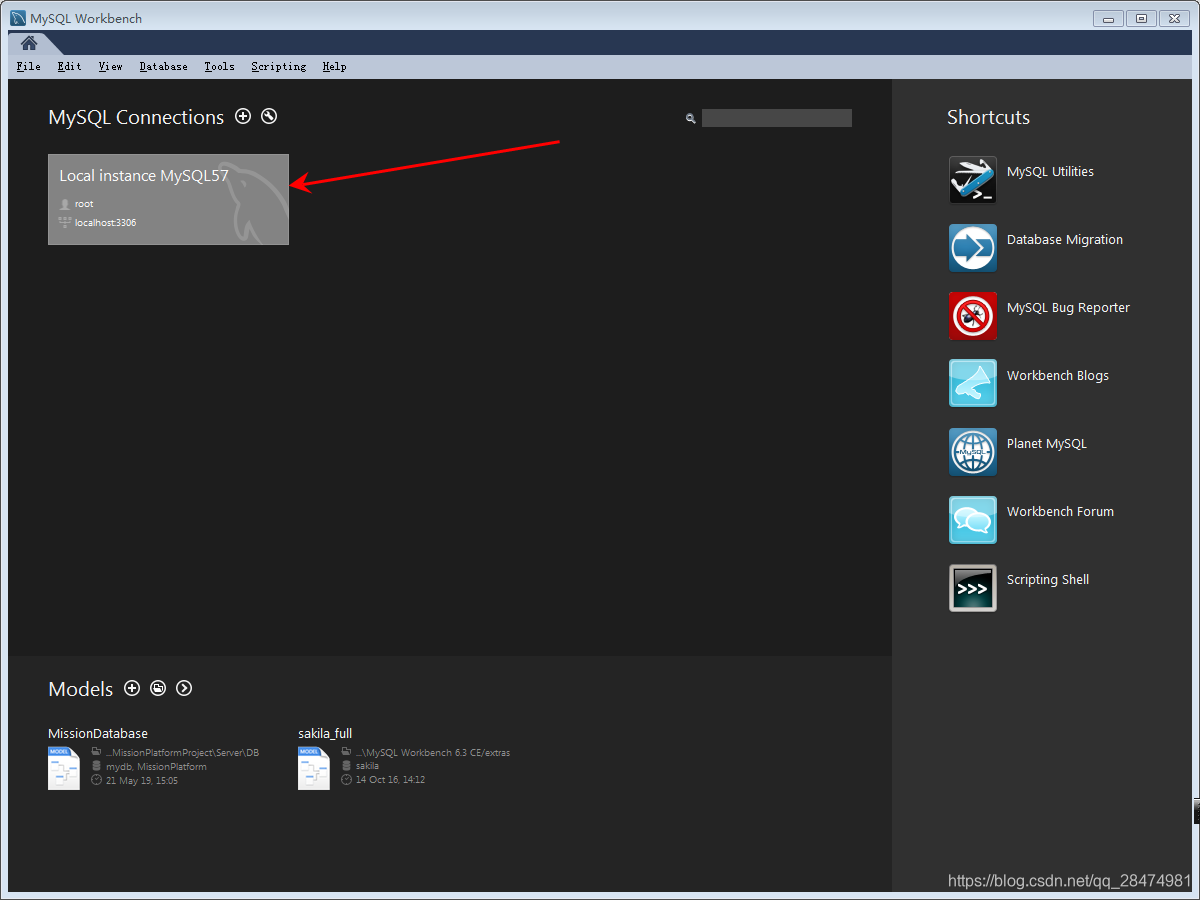Minimize the MySQL Workbench window

(1108, 18)
